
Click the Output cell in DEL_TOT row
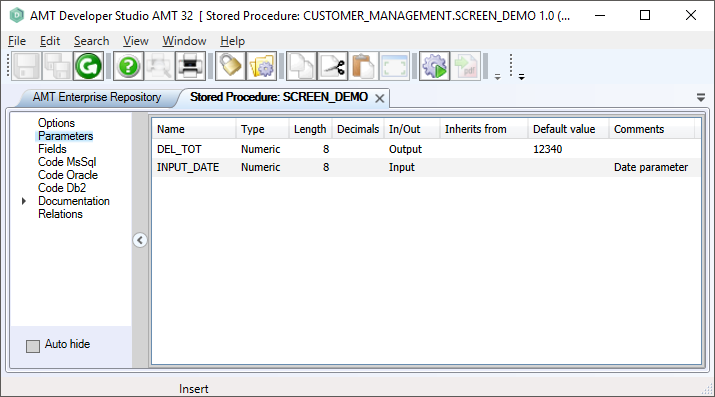(412, 149)
